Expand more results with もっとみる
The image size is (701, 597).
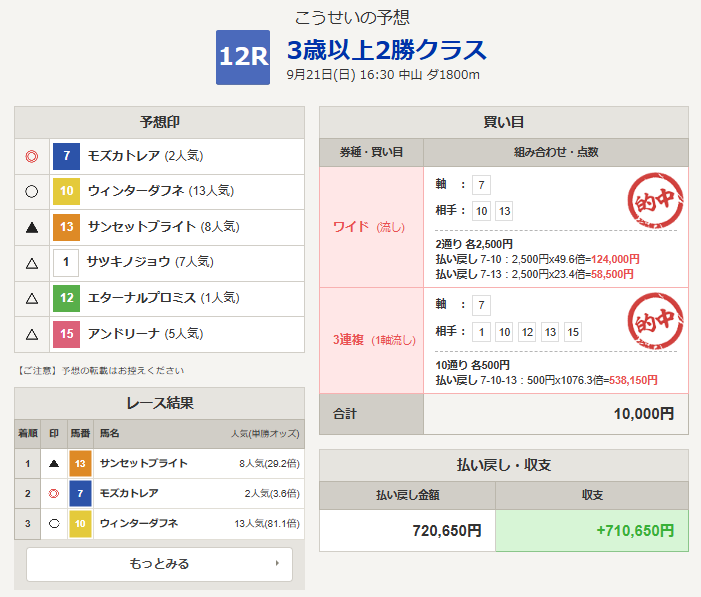click(159, 564)
